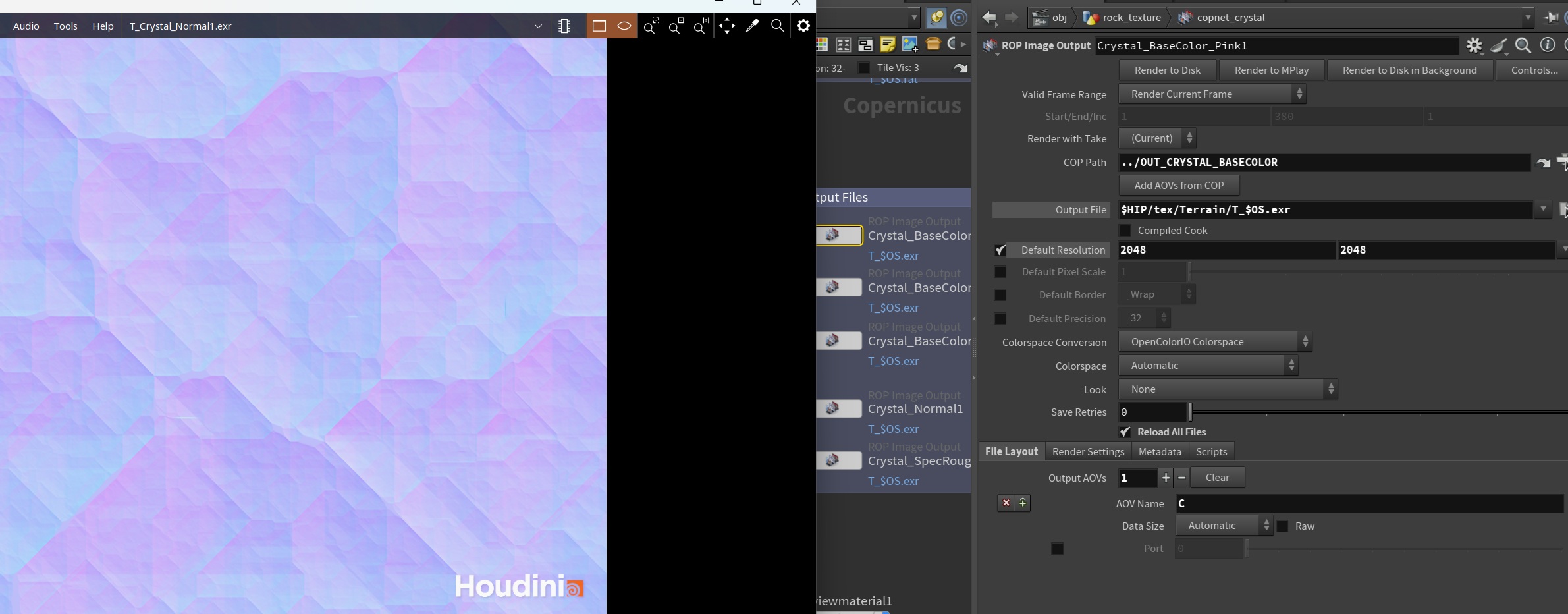Enable the Default Pixel Scale checkbox
The image size is (1568, 614).
1000,272
